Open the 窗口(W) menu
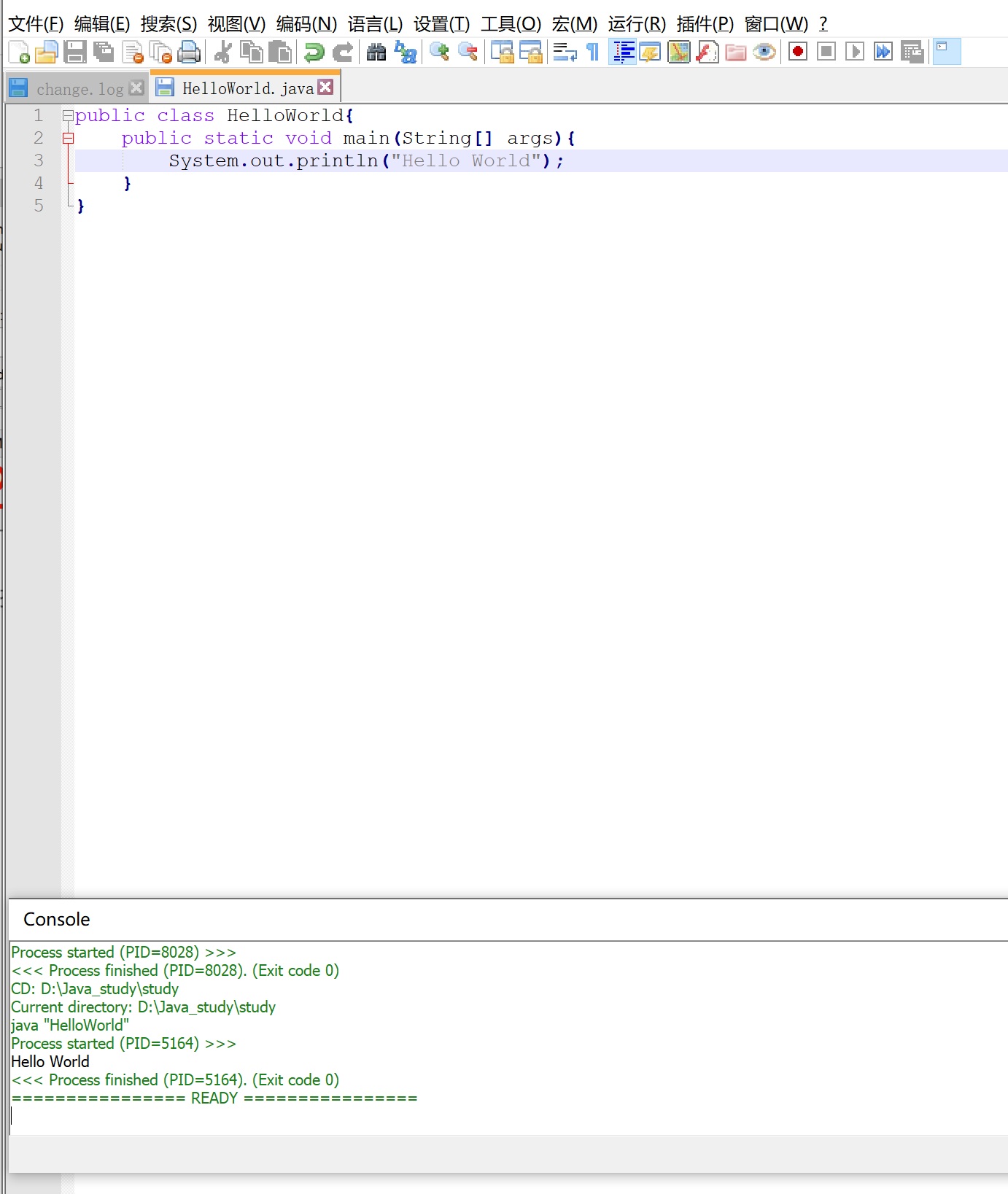This screenshot has width=1008, height=1194. coord(776,24)
